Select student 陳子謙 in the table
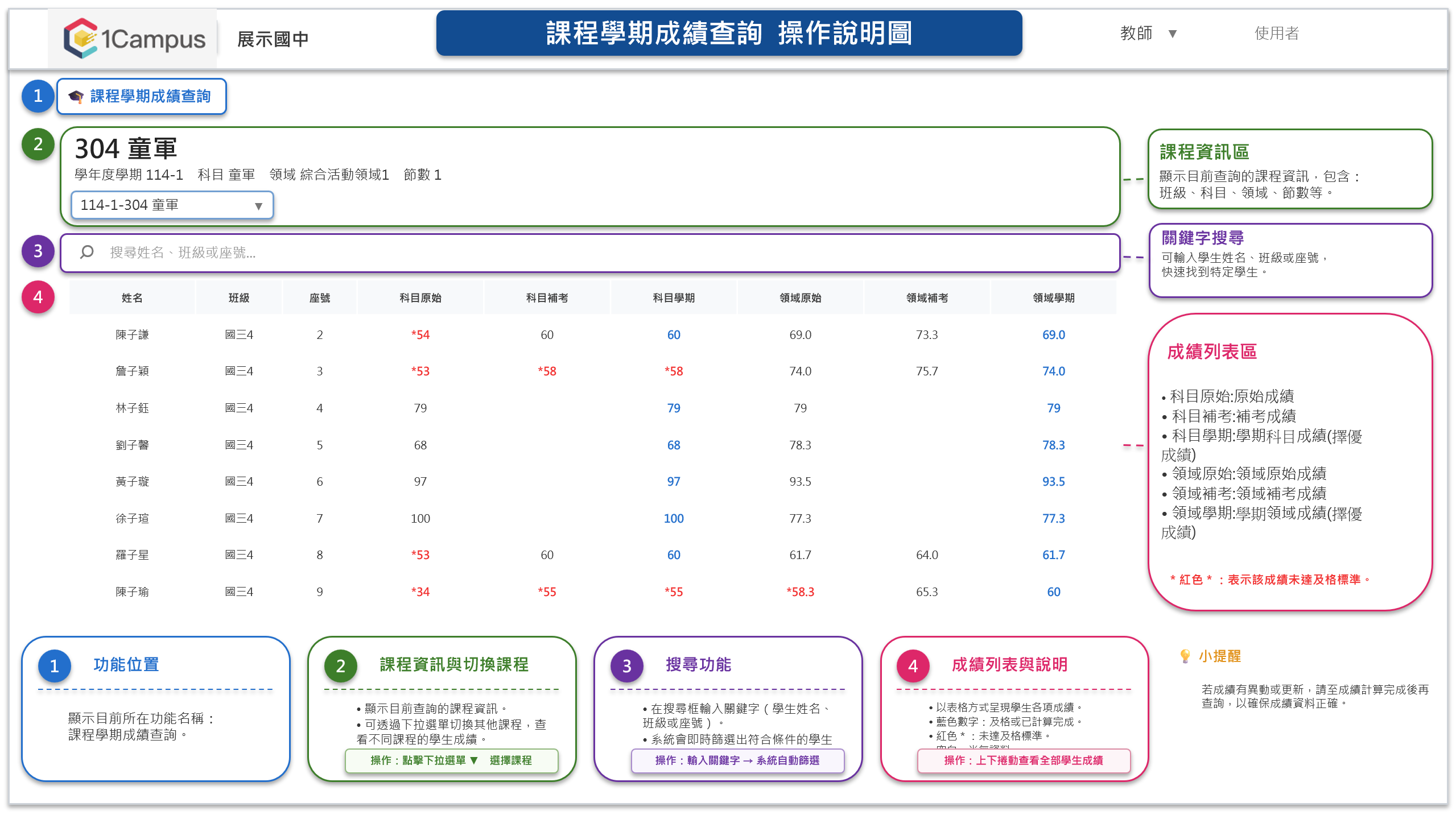The image size is (1456, 819). coord(132,334)
